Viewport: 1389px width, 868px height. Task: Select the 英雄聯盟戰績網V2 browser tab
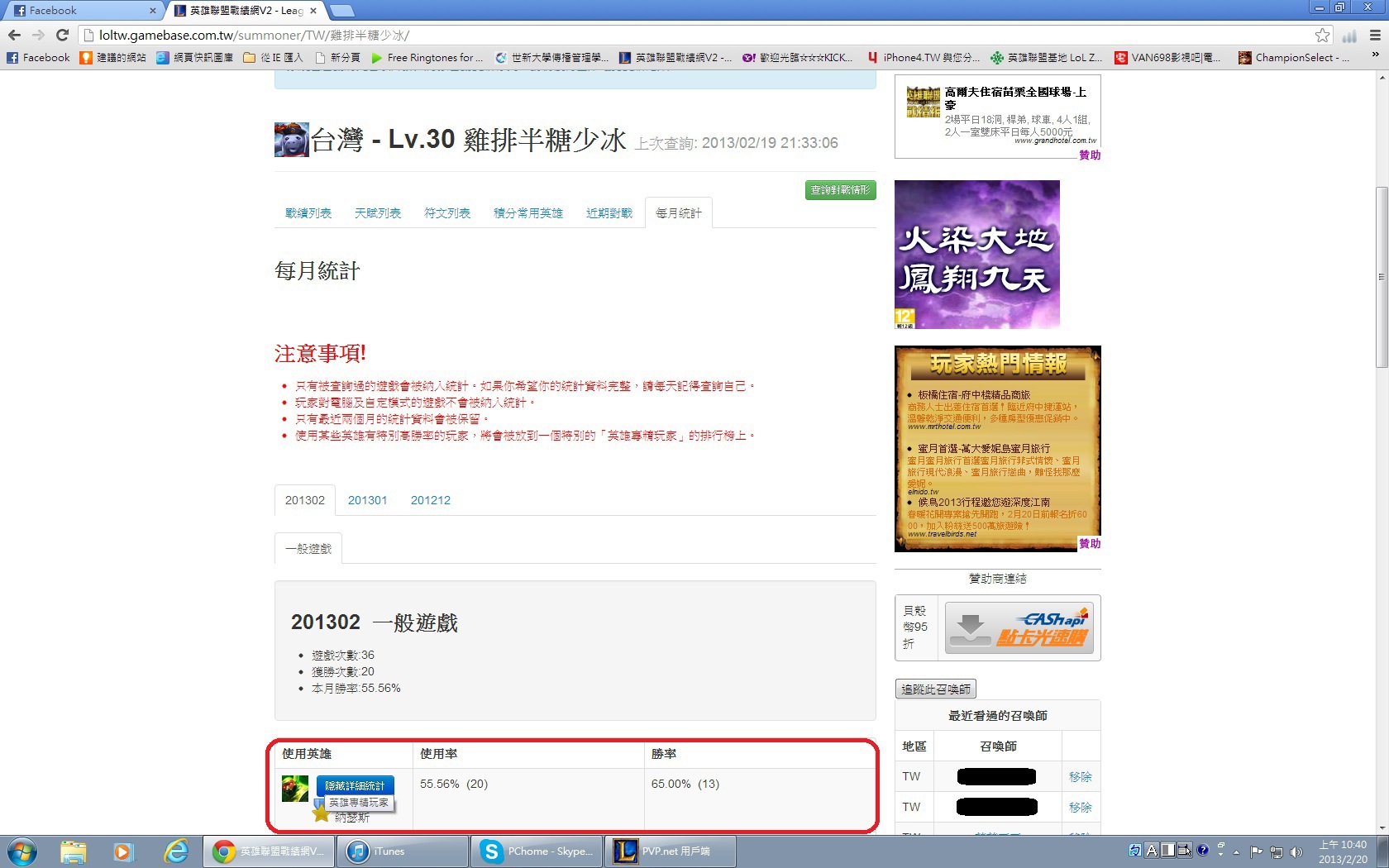click(x=245, y=11)
